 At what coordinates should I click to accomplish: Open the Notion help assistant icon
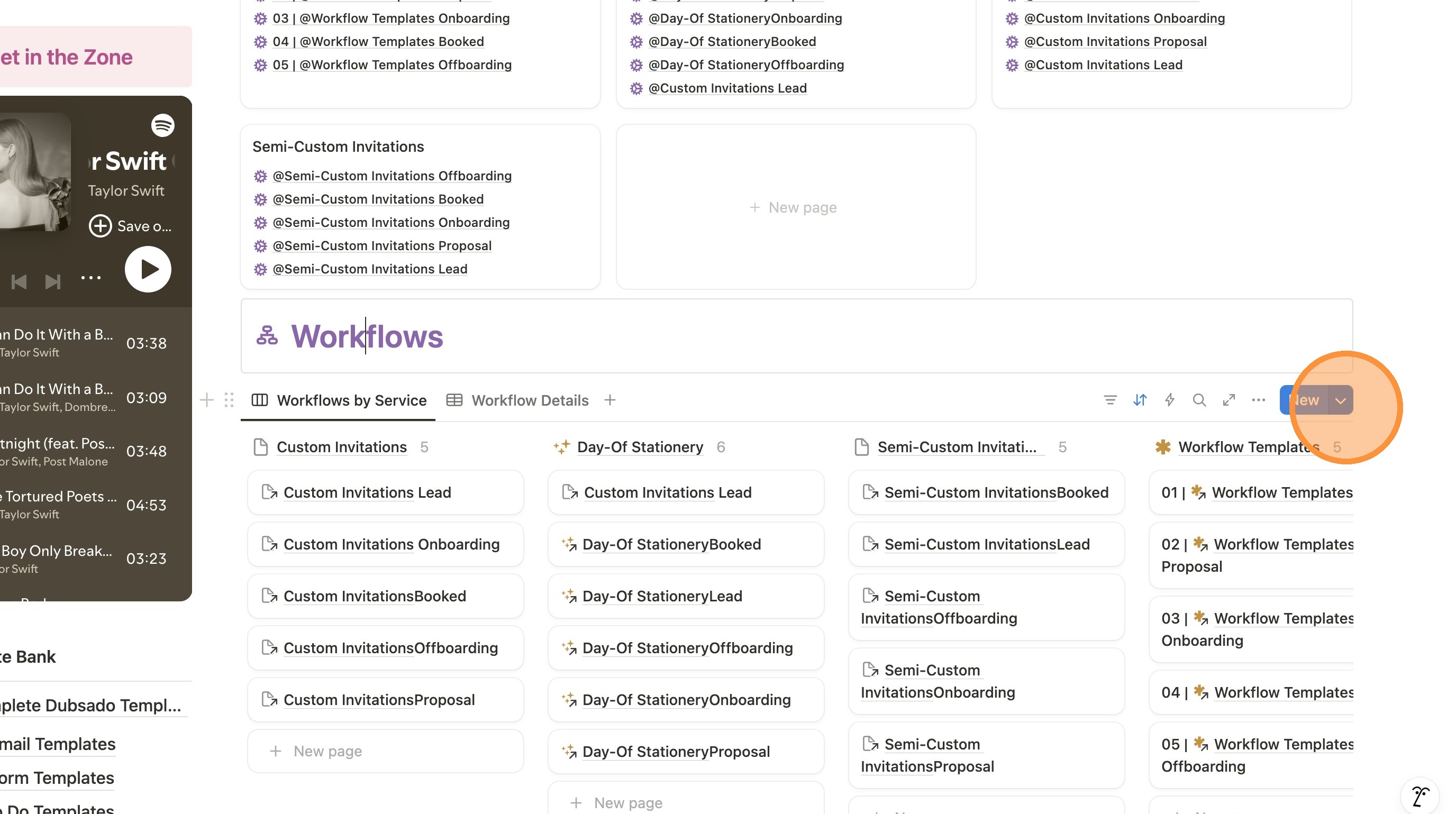[1420, 797]
